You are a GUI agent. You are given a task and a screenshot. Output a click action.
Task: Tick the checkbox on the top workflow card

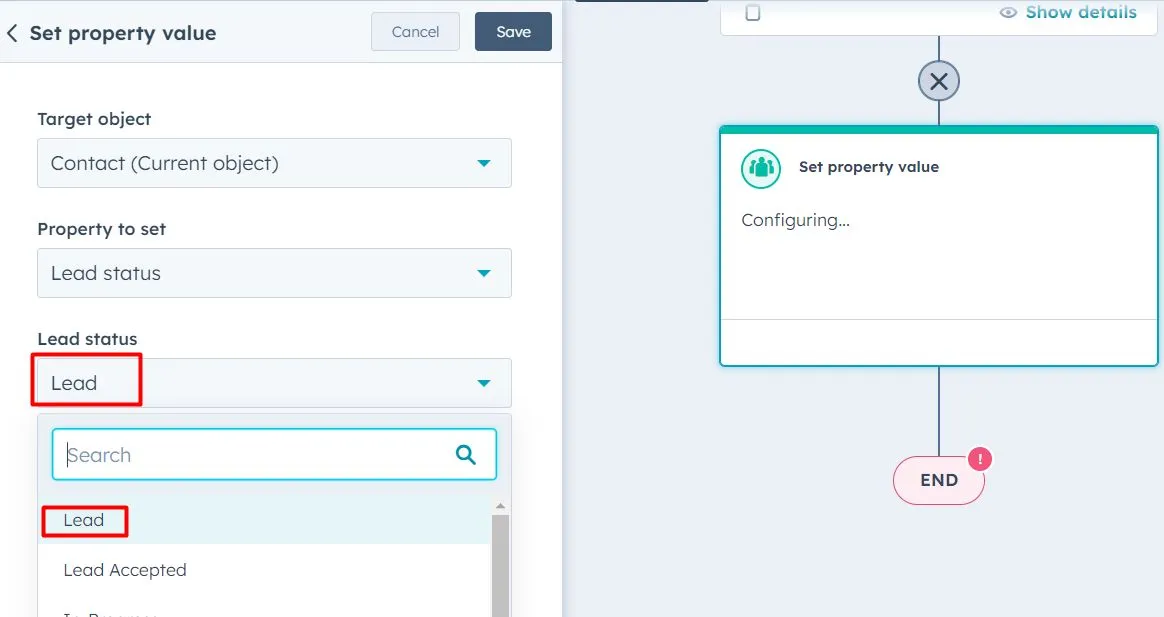753,12
